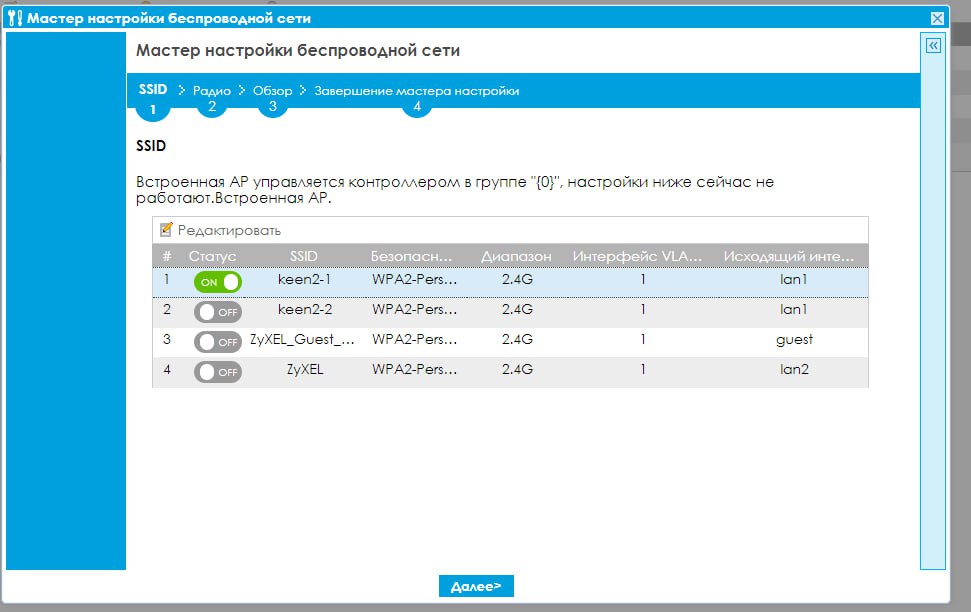Click the wizard tools icon in title bar
This screenshot has width=971, height=612.
tap(15, 18)
